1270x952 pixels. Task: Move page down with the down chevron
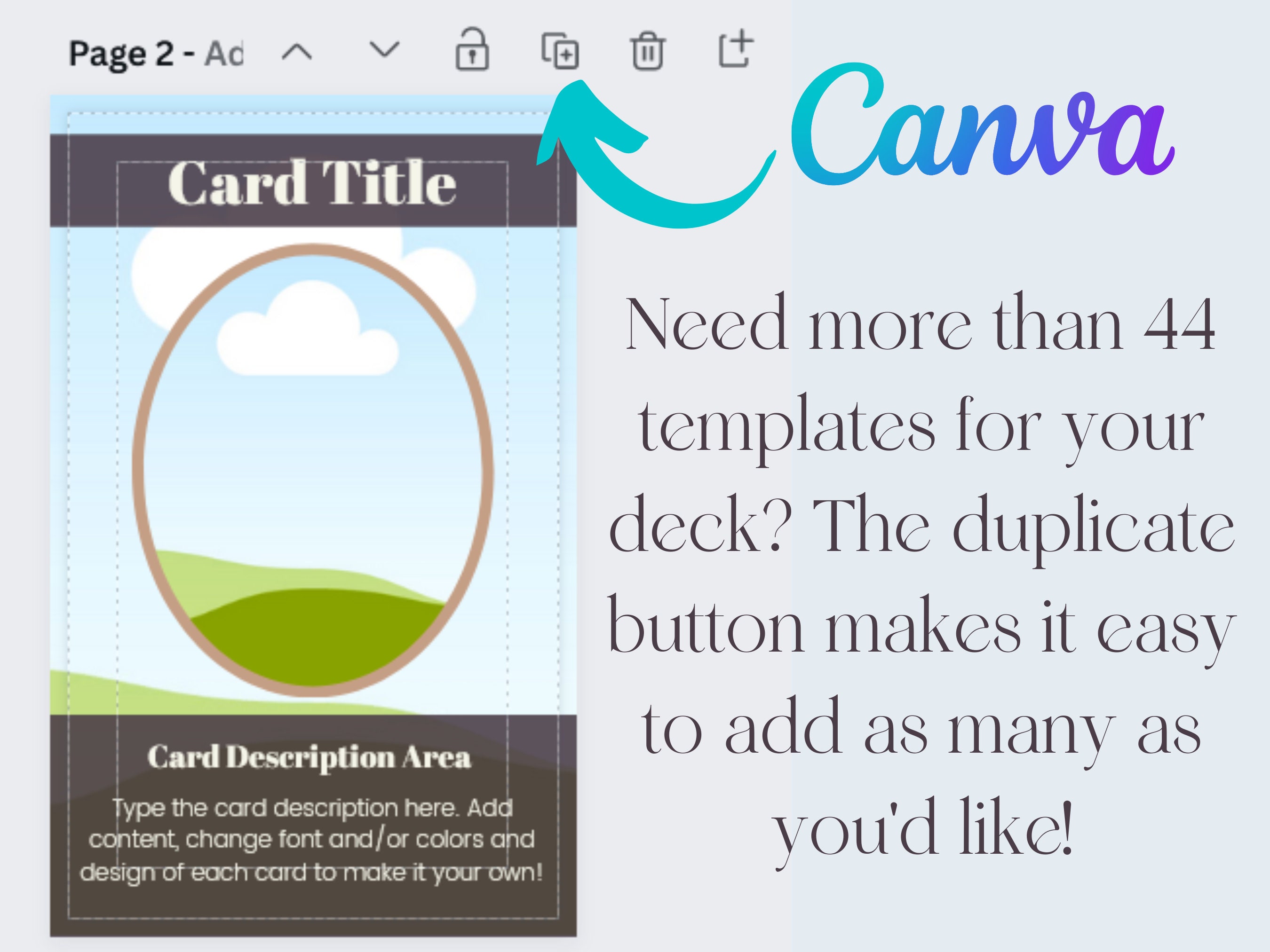coord(384,50)
